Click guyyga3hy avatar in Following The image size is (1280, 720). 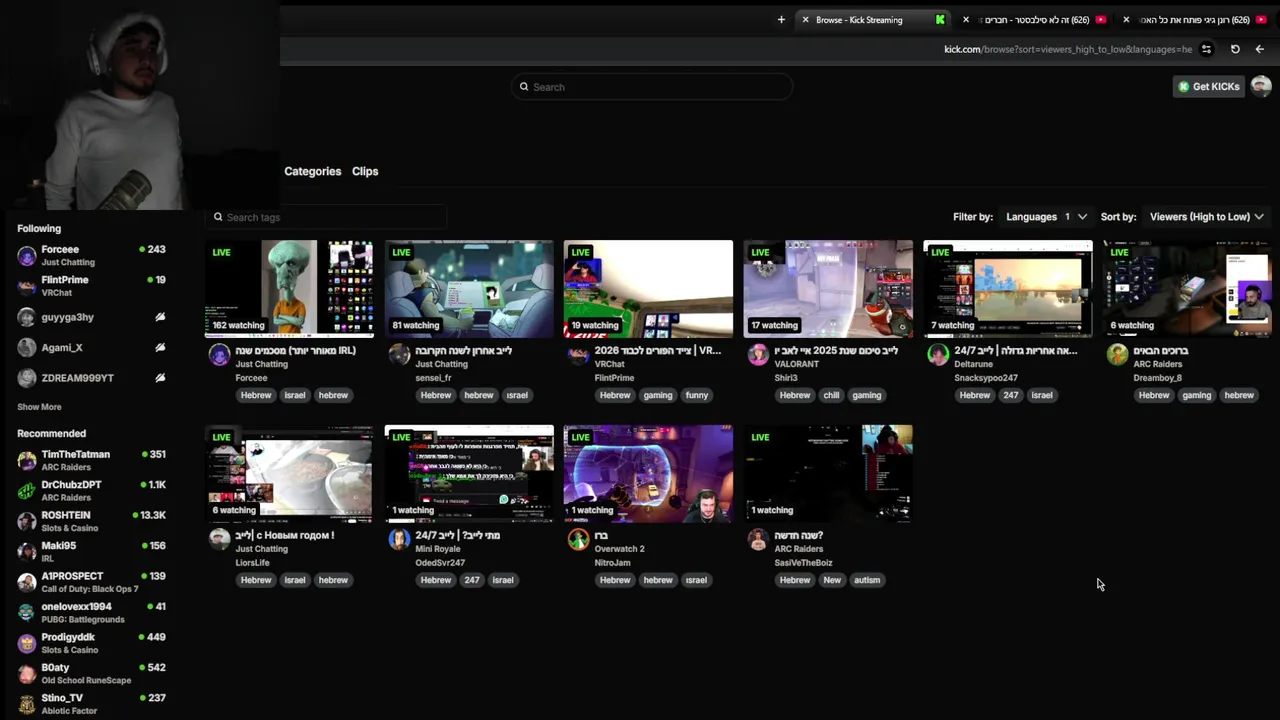[27, 317]
